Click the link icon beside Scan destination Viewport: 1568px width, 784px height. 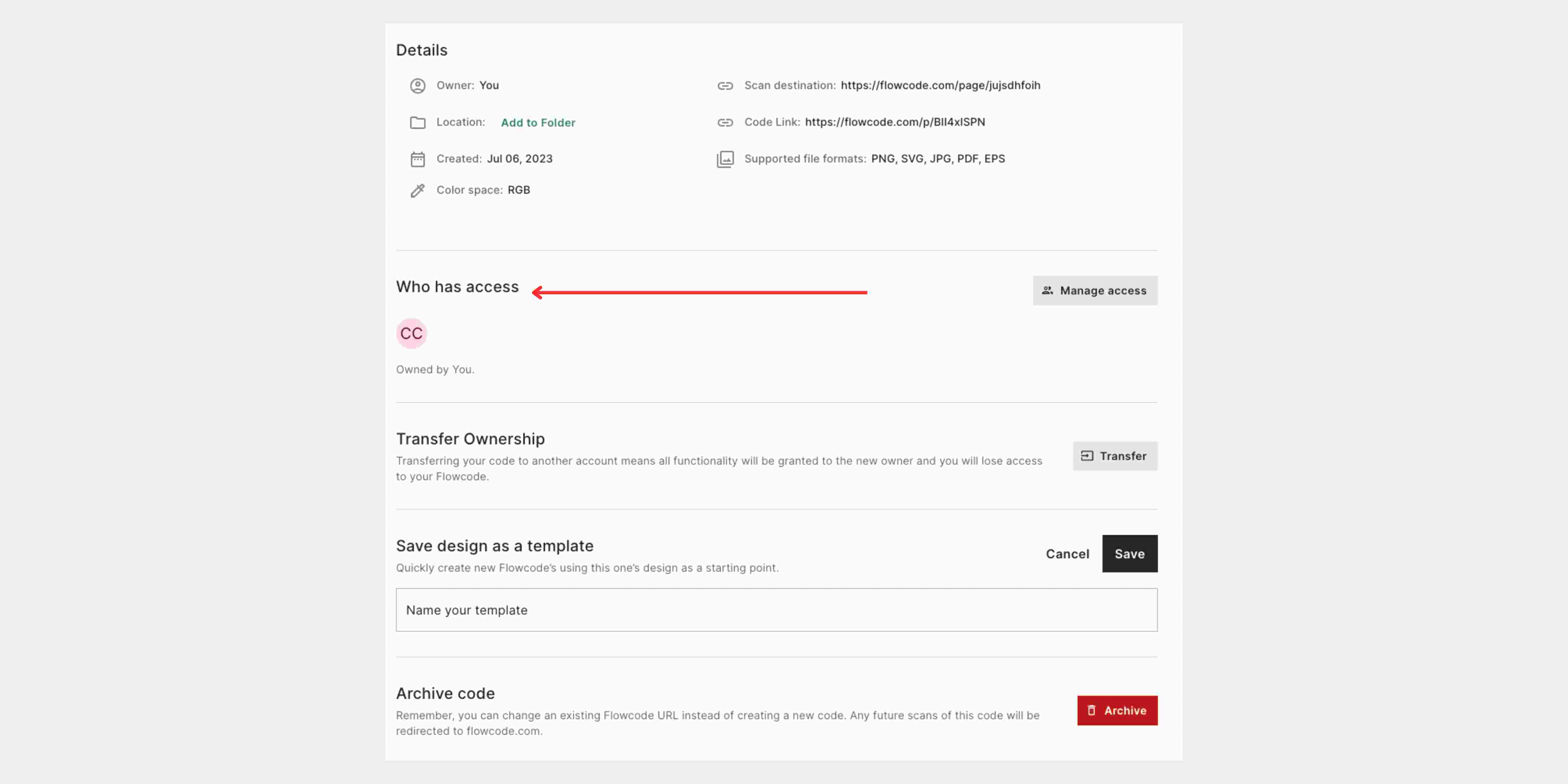(x=726, y=86)
